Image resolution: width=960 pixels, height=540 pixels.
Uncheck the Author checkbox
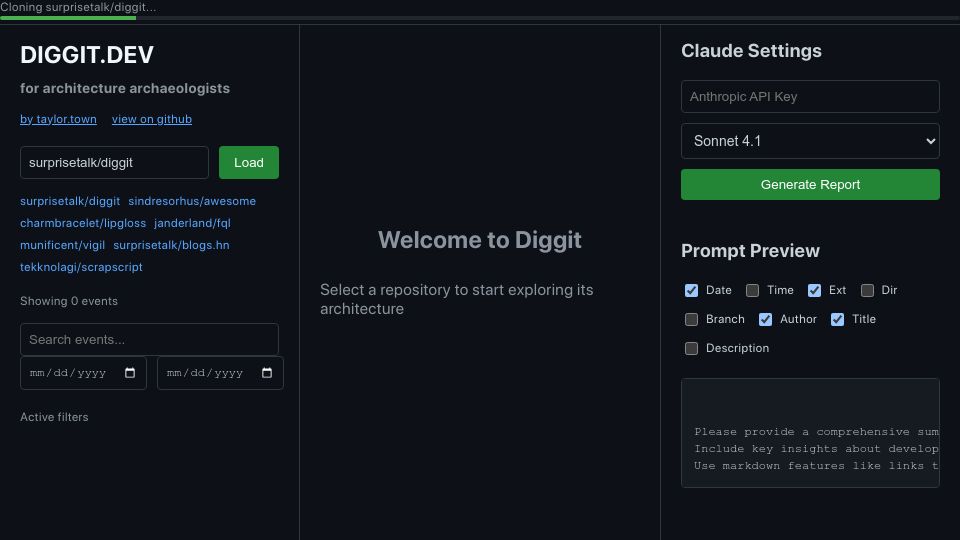coord(765,319)
